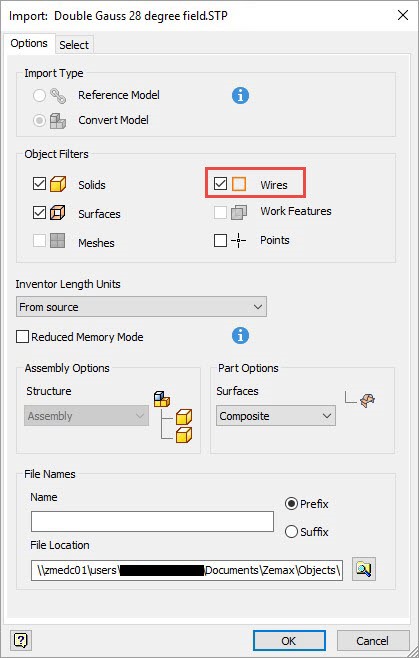Viewport: 419px width, 658px height.
Task: Click the info icon beside Reduced Memory Mode
Action: (240, 336)
